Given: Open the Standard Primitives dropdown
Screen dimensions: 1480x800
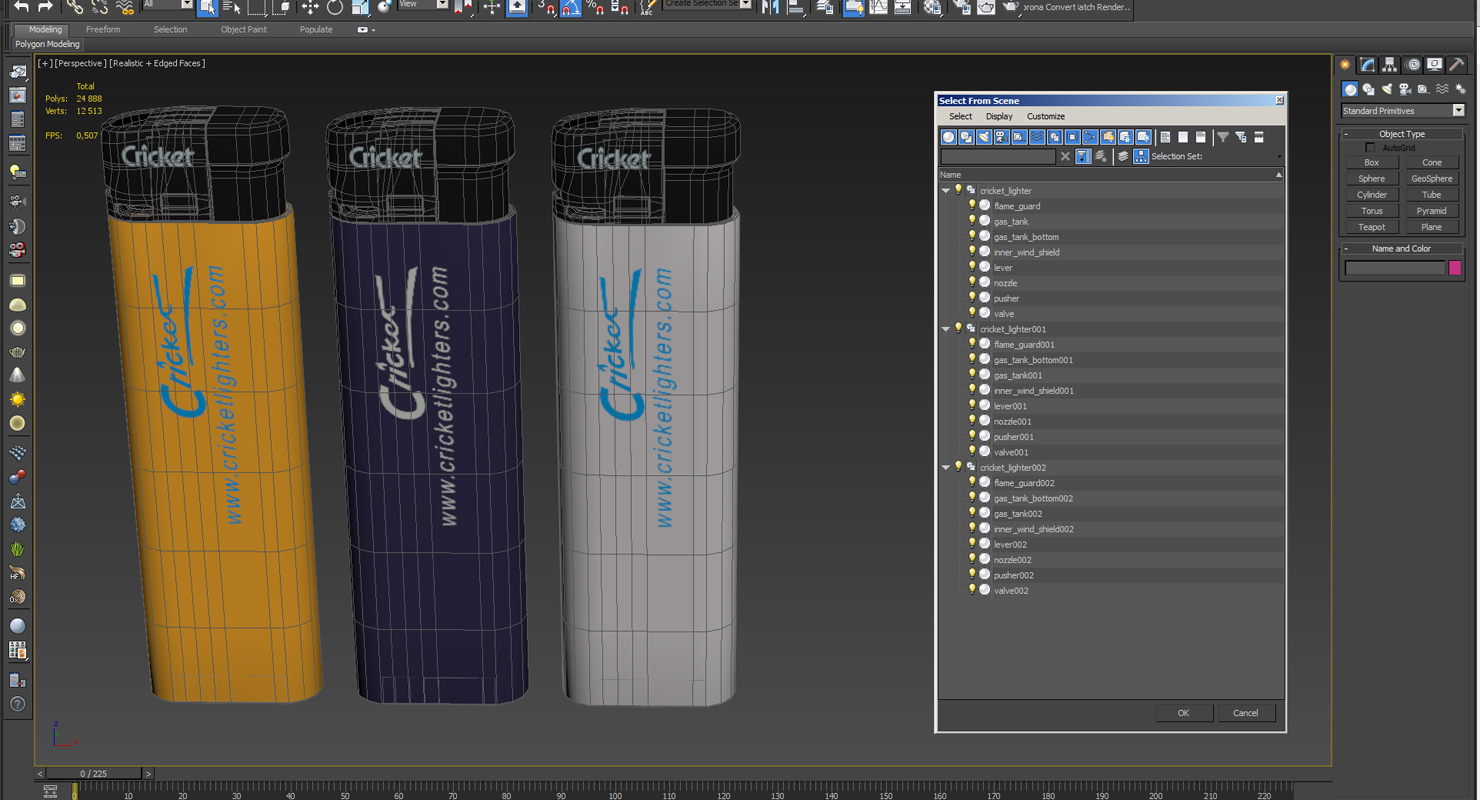Looking at the screenshot, I should [x=1458, y=111].
